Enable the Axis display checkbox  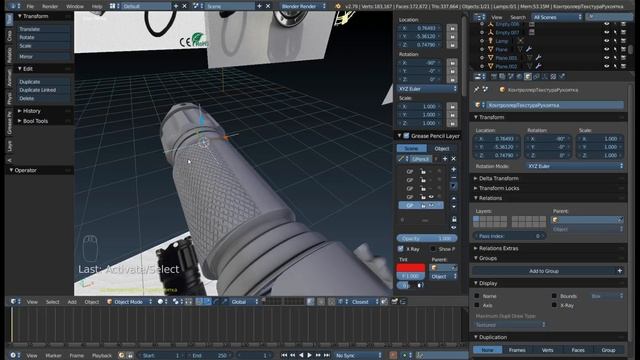point(477,305)
